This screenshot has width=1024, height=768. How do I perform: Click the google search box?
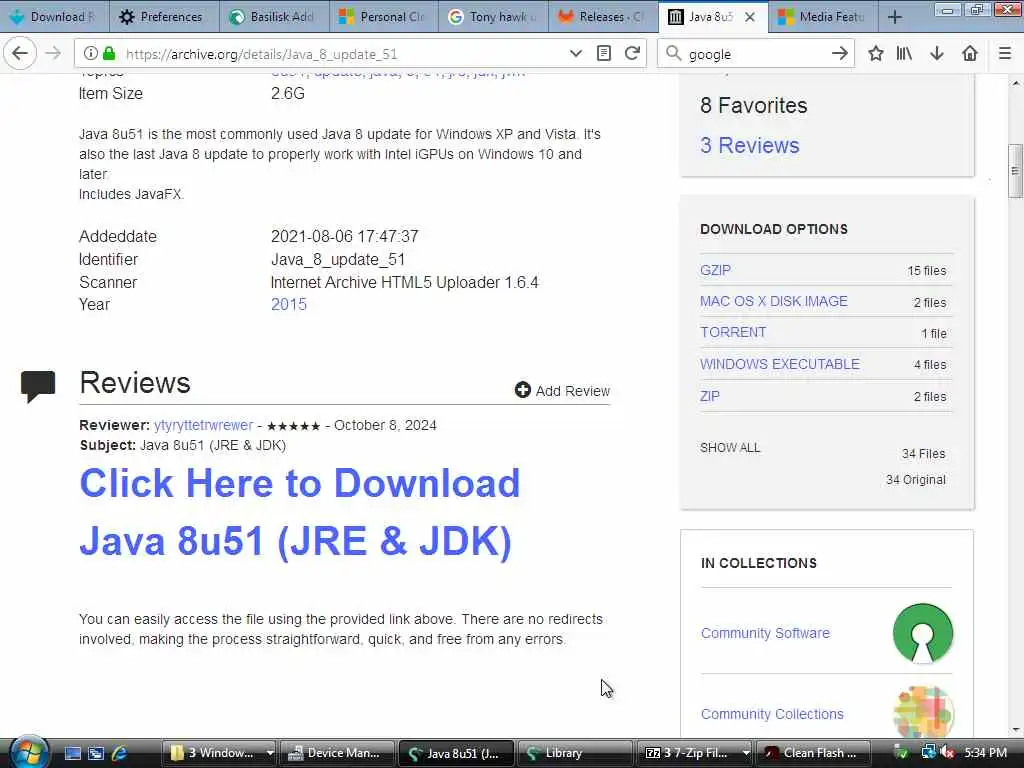pyautogui.click(x=754, y=54)
